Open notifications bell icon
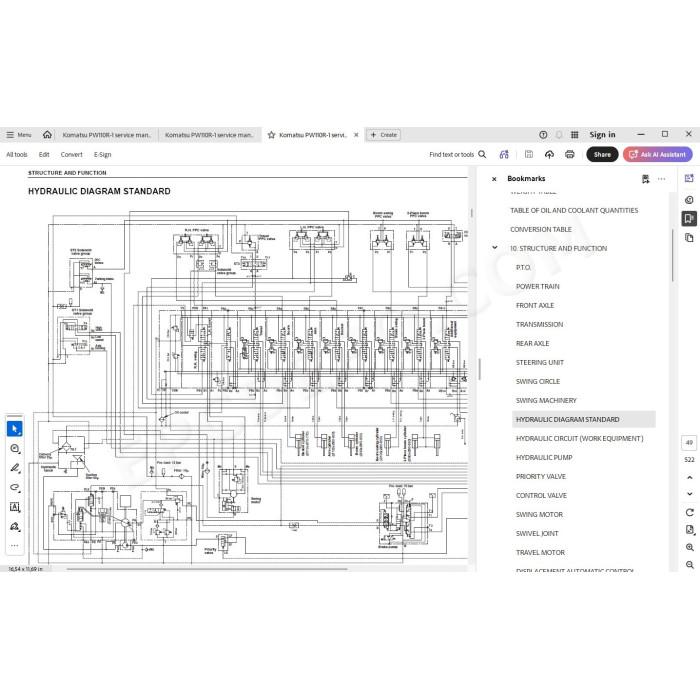 (559, 135)
